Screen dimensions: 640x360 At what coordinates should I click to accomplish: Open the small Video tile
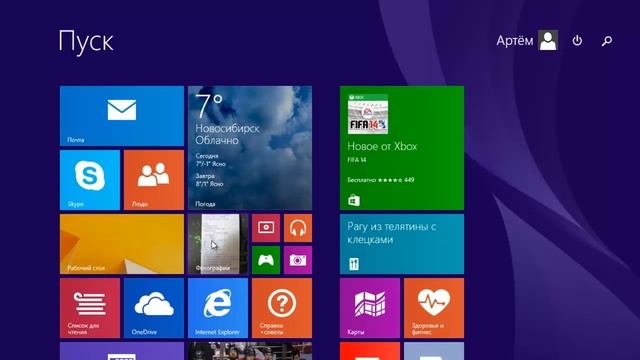[266, 228]
